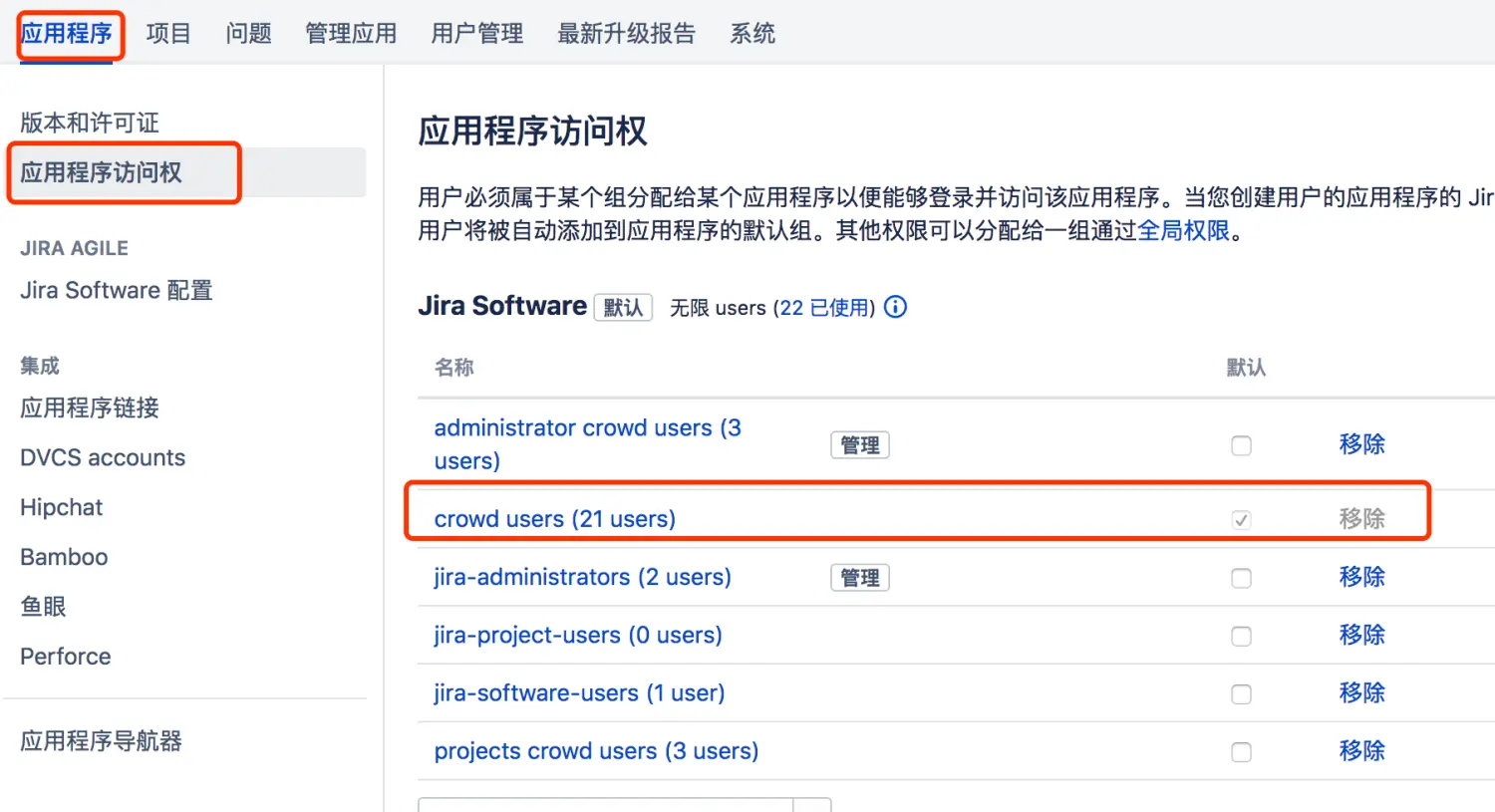The height and width of the screenshot is (812, 1495).
Task: Click 移除 for administrator crowd users
Action: (1361, 444)
